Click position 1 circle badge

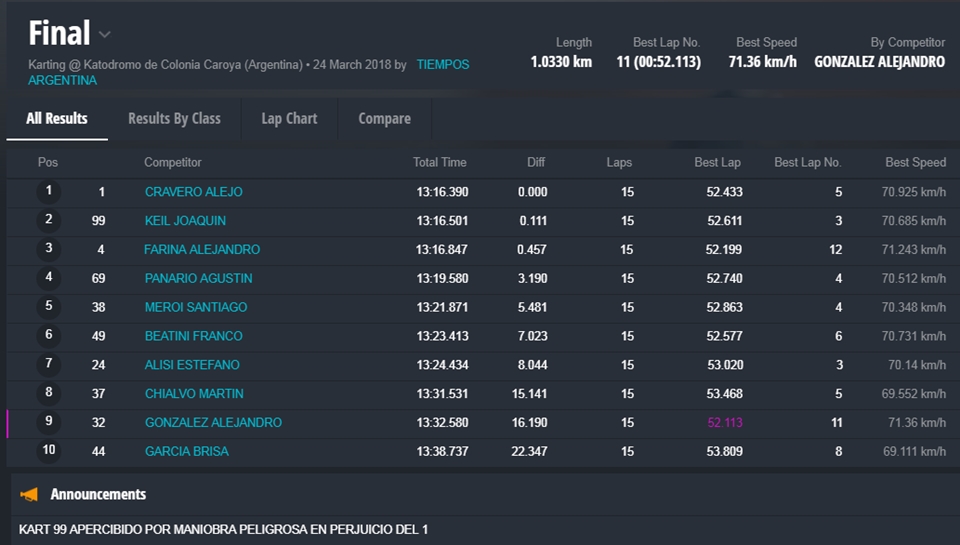coord(48,191)
